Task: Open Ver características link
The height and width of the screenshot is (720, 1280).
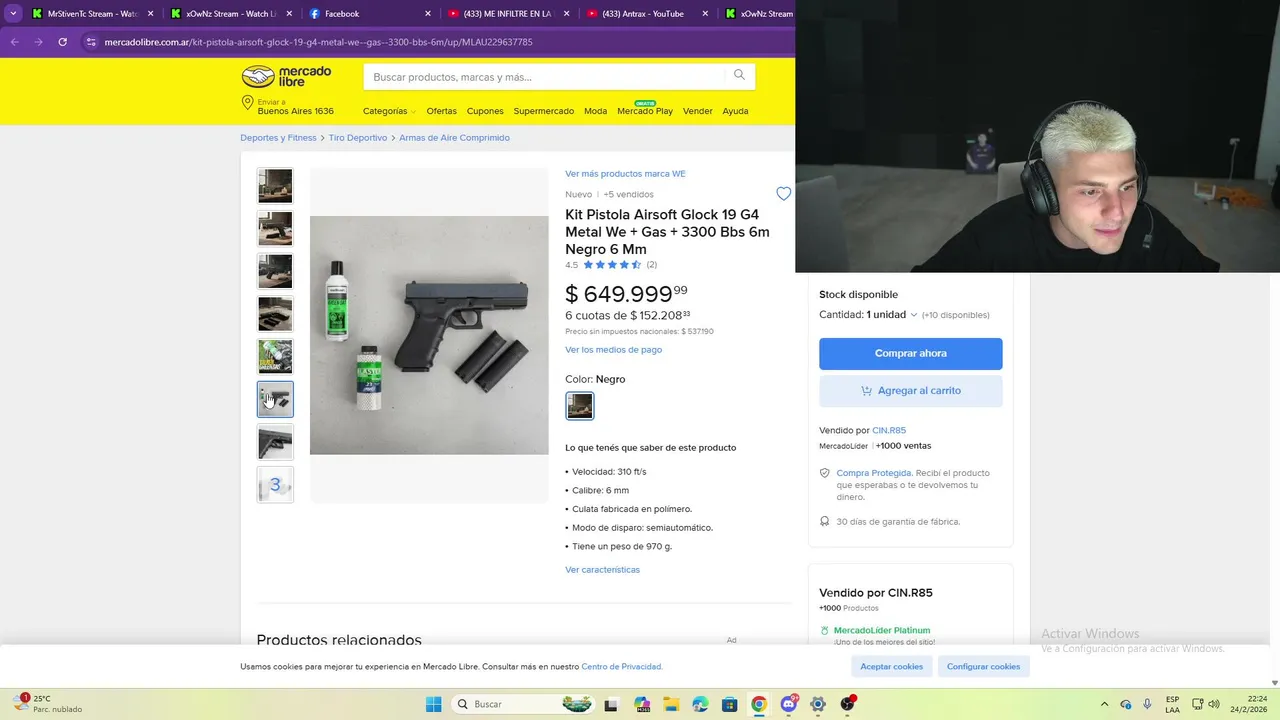Action: click(x=602, y=570)
